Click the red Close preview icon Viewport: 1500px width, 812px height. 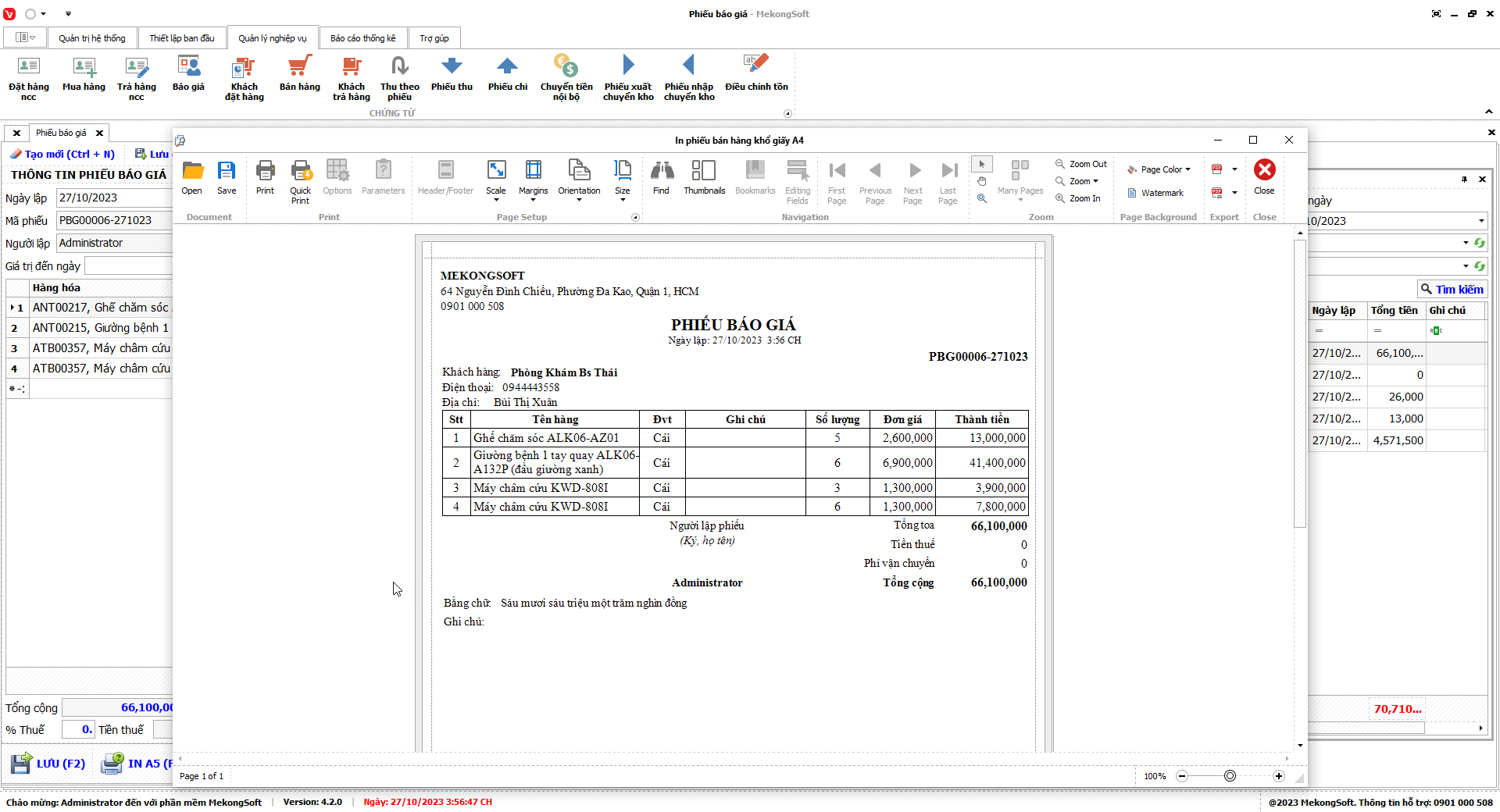[x=1264, y=177]
